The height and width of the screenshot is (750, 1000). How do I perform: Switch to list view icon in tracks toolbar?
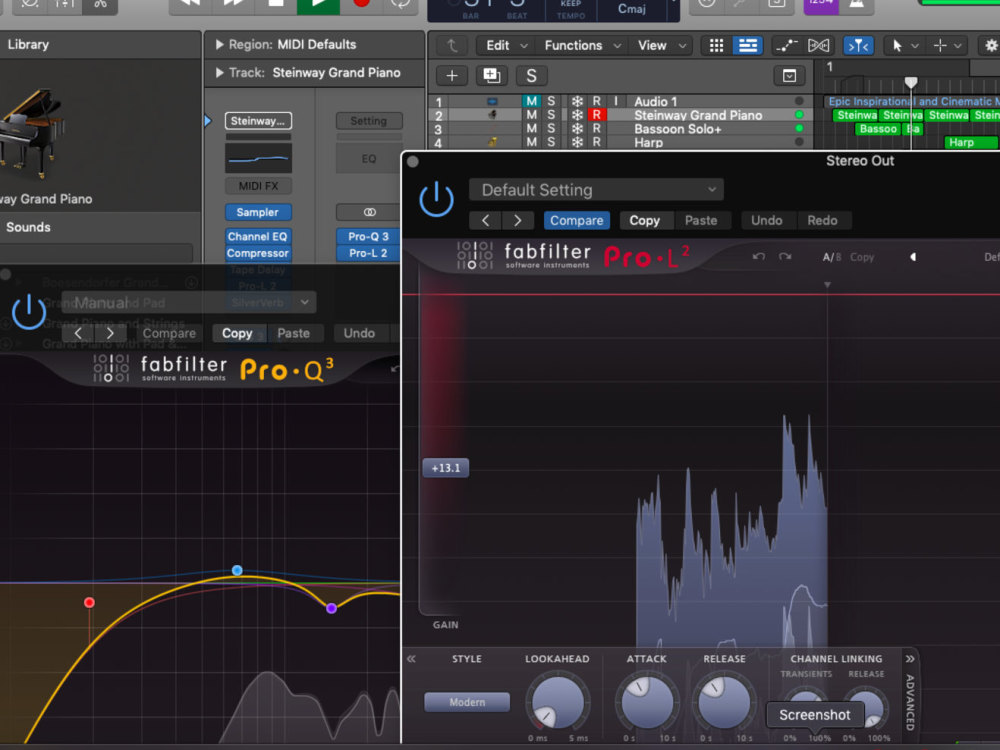click(x=747, y=45)
